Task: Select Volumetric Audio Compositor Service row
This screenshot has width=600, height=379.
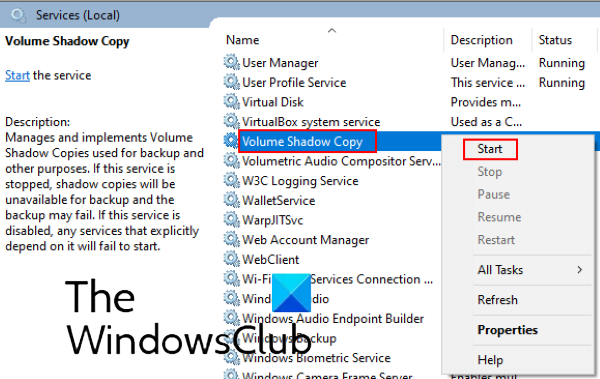Action: click(341, 161)
